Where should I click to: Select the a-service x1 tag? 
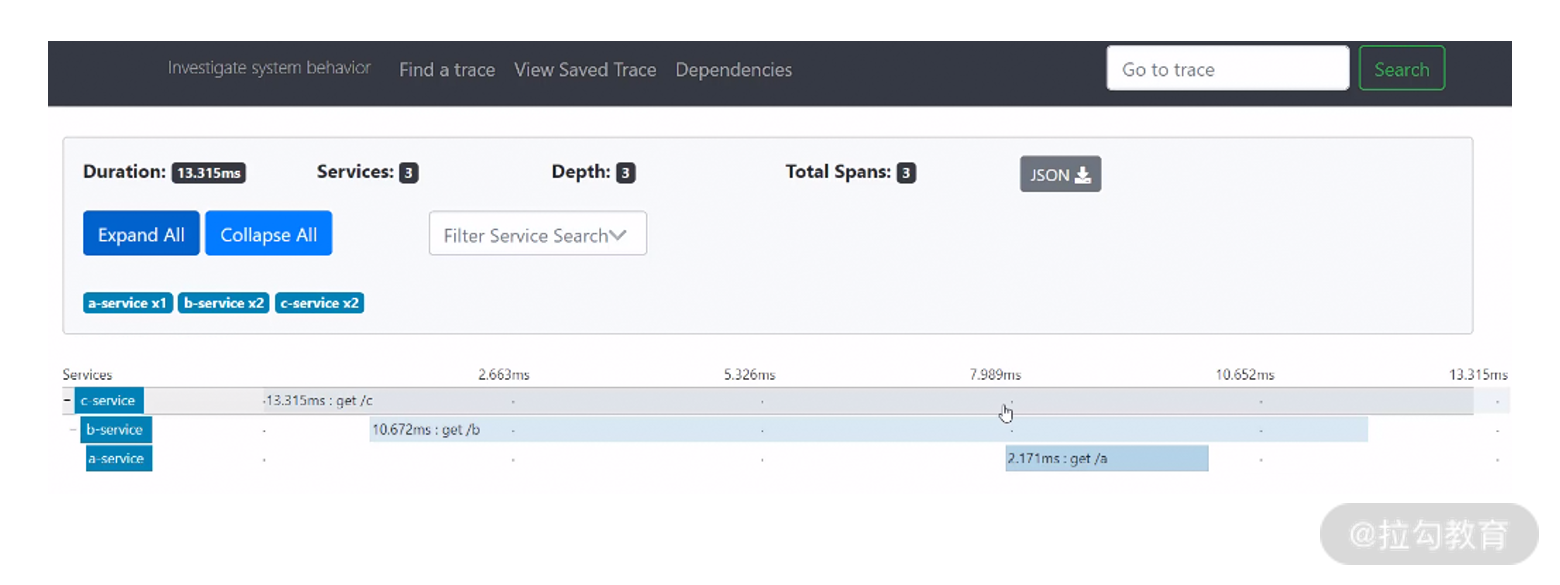[127, 303]
